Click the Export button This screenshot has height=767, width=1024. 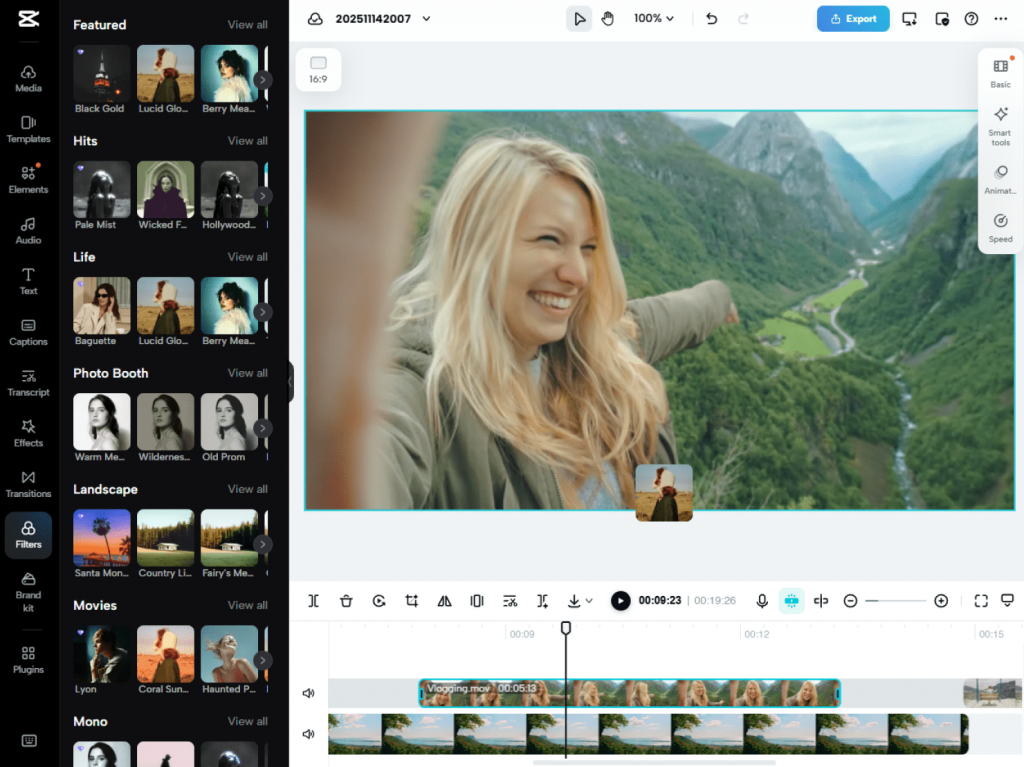pyautogui.click(x=853, y=19)
